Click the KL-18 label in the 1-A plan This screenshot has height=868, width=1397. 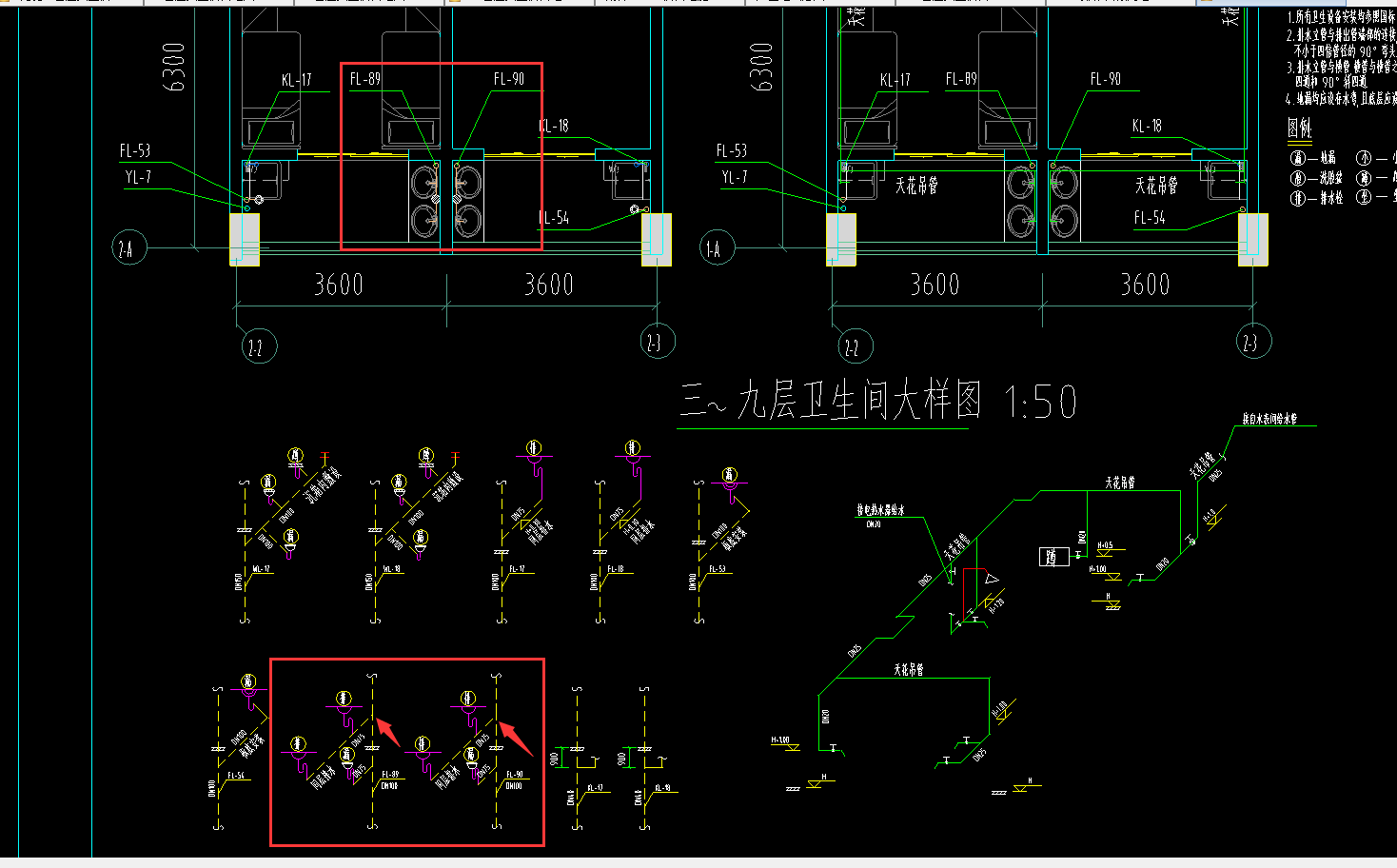tap(1147, 126)
